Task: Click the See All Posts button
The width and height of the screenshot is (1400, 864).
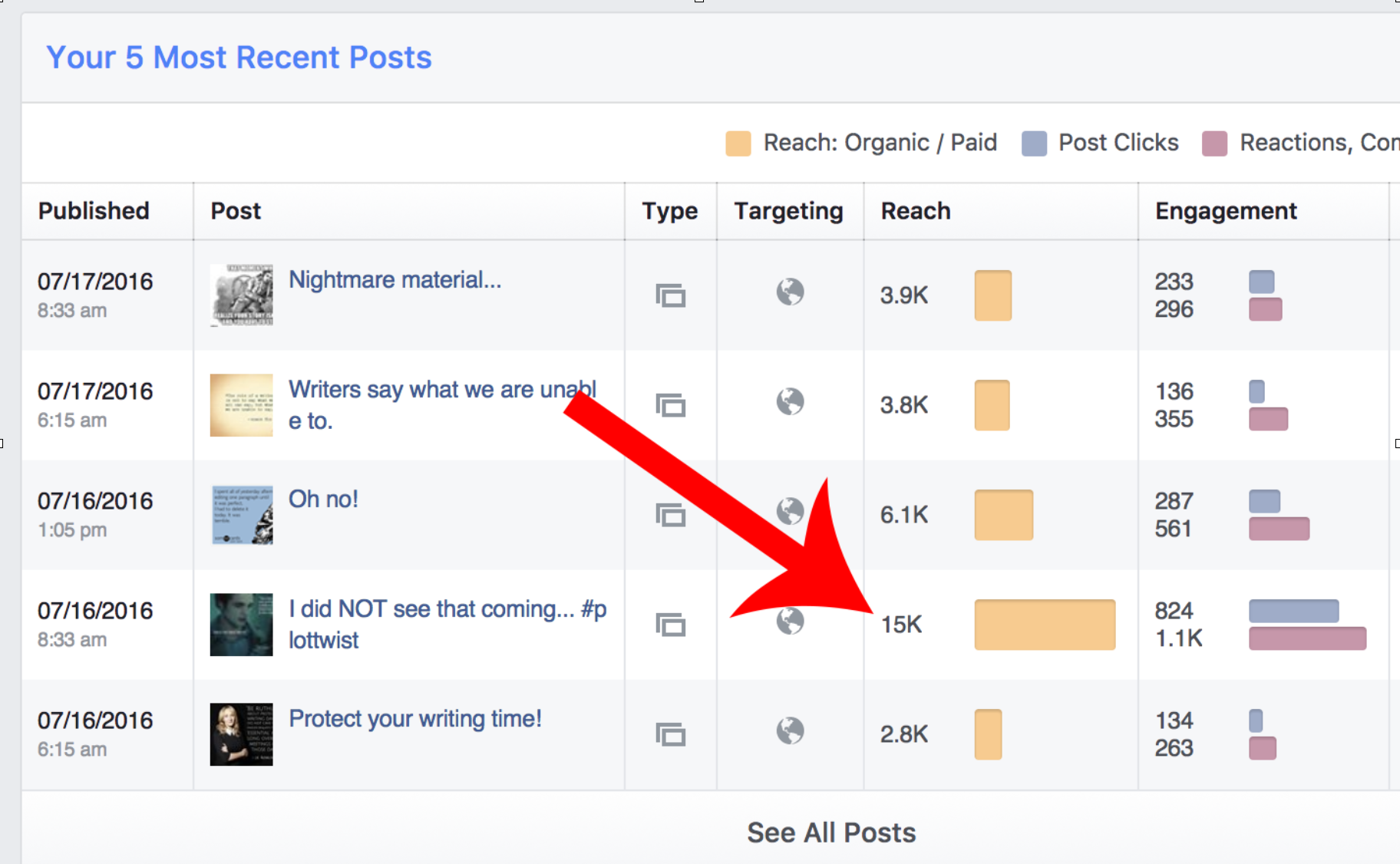Action: tap(831, 833)
